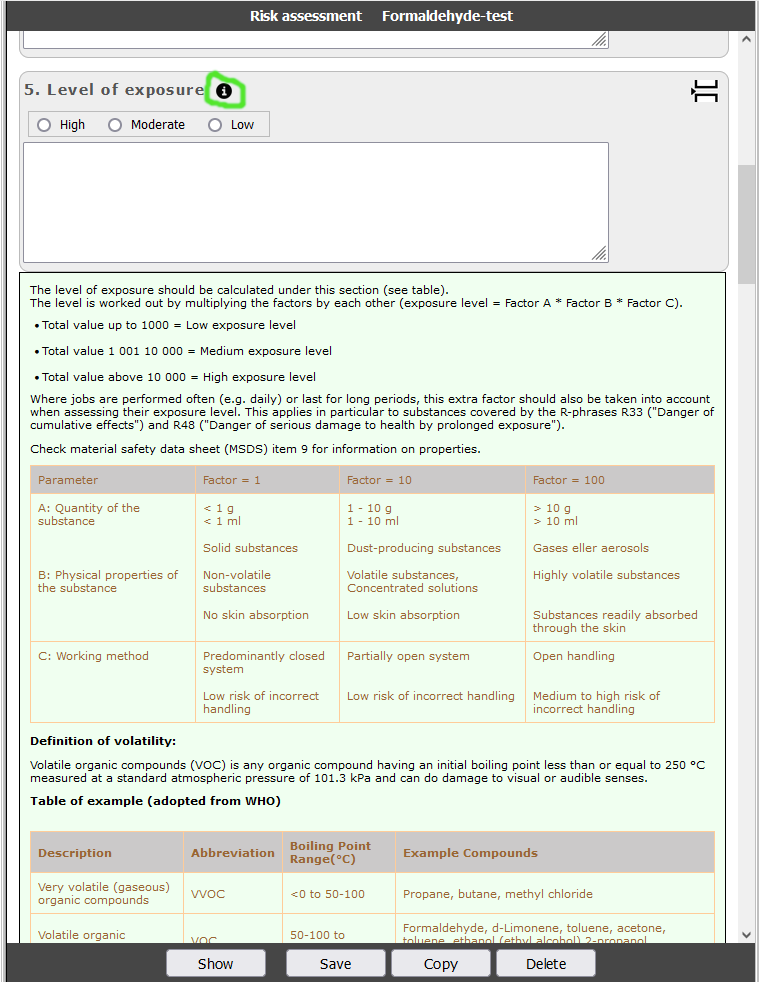Select the Low exposure radio button
This screenshot has height=982, width=759.
pyautogui.click(x=215, y=125)
